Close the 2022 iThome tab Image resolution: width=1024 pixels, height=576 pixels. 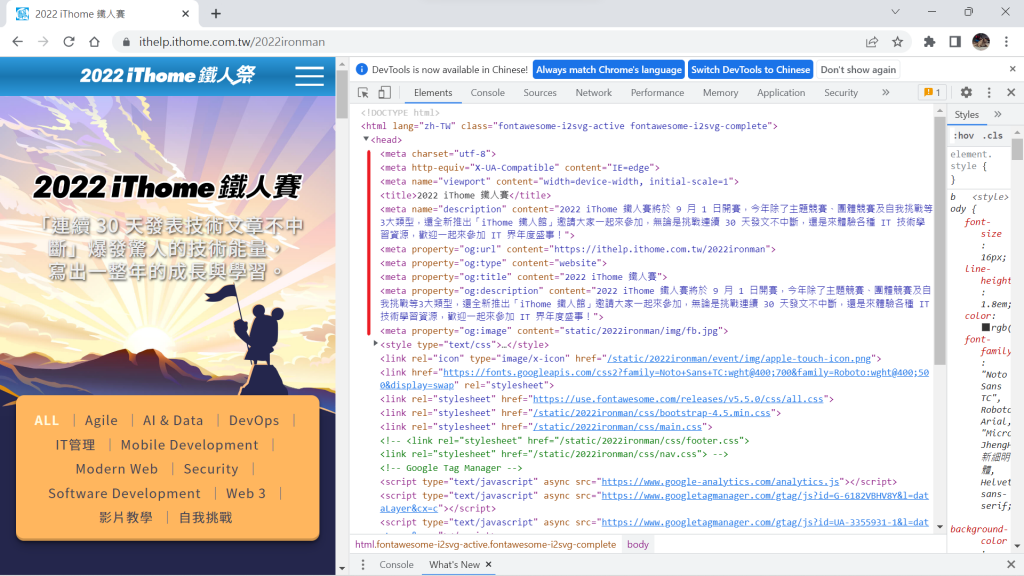185,14
